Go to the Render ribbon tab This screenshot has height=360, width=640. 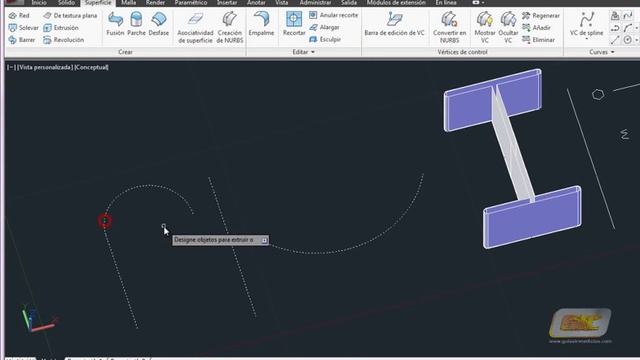coord(156,2)
